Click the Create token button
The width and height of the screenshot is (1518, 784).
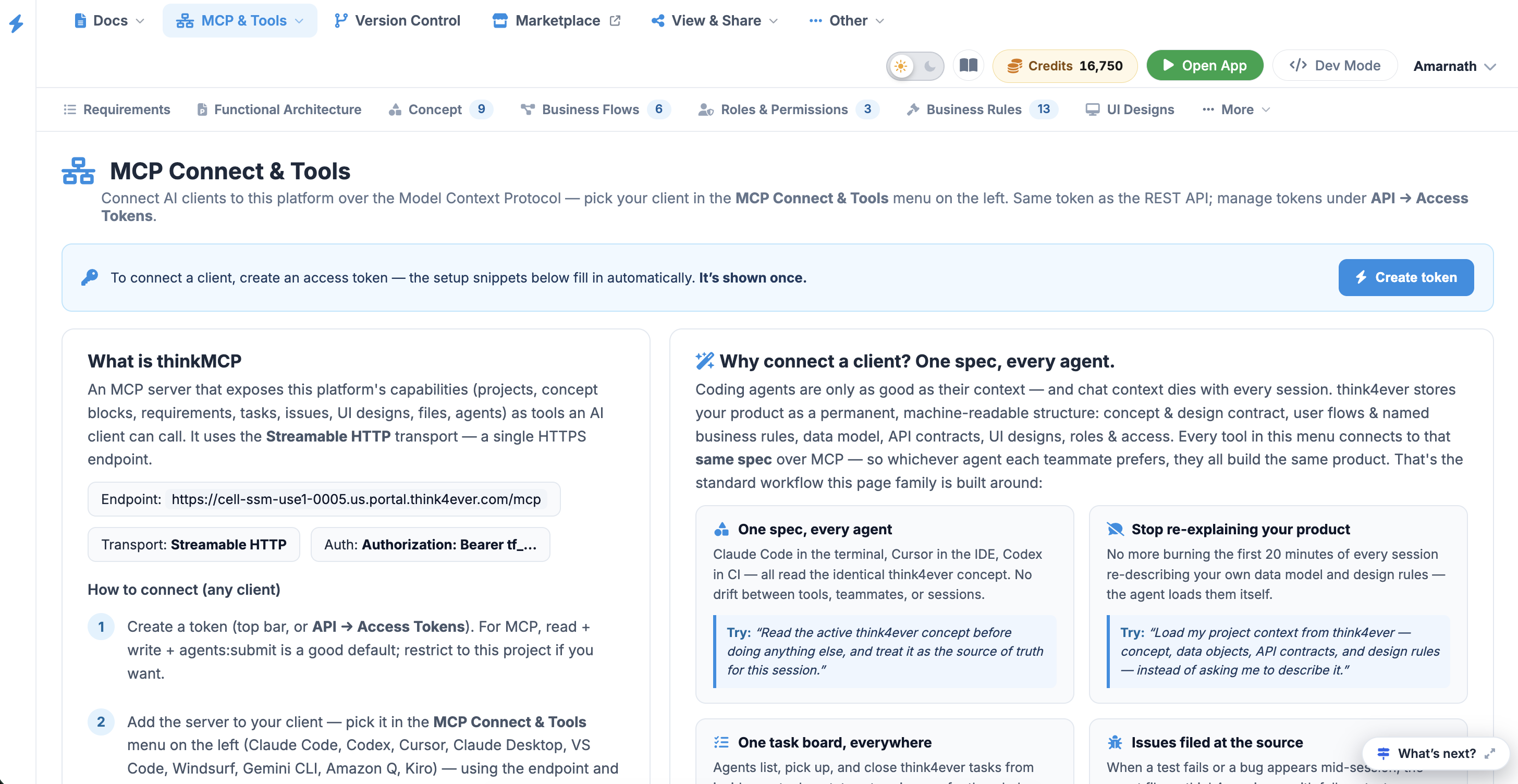point(1406,278)
